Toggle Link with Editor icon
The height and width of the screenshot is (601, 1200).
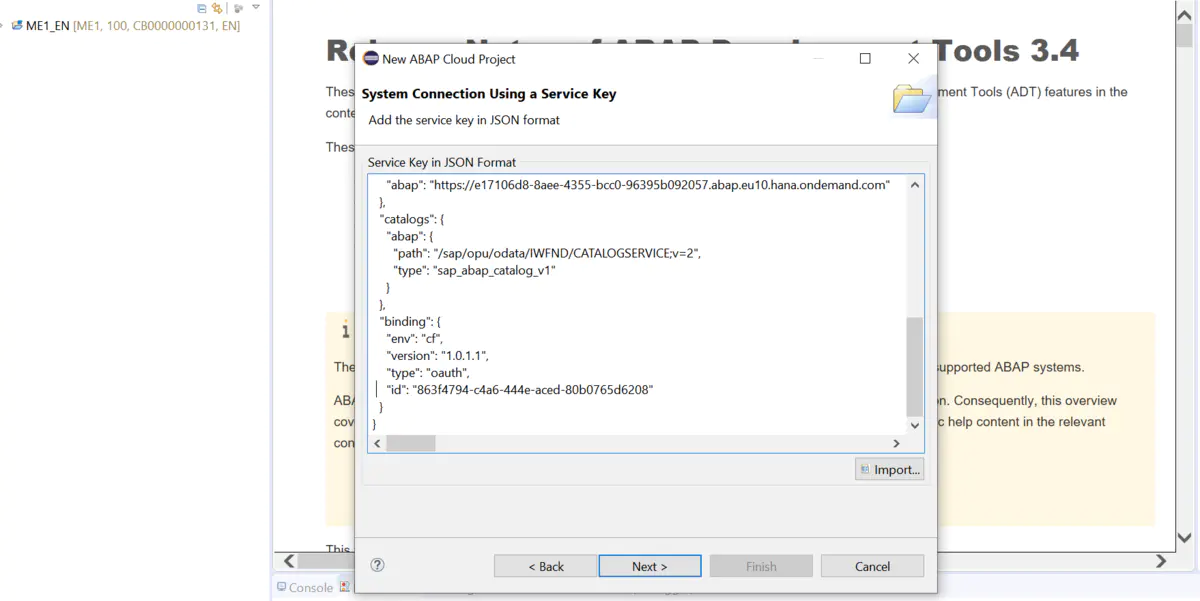coord(217,7)
